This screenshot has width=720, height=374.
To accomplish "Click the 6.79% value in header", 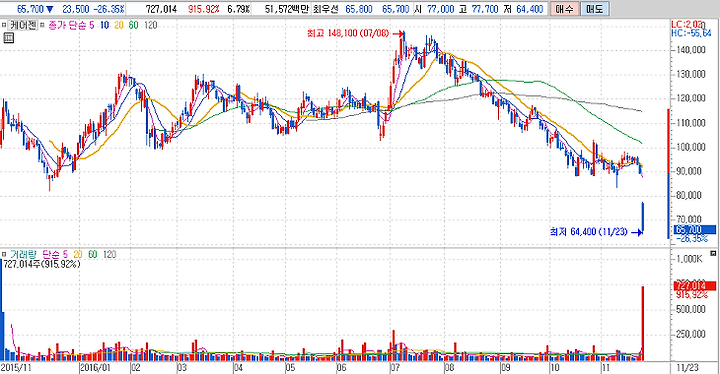I will click(x=239, y=9).
